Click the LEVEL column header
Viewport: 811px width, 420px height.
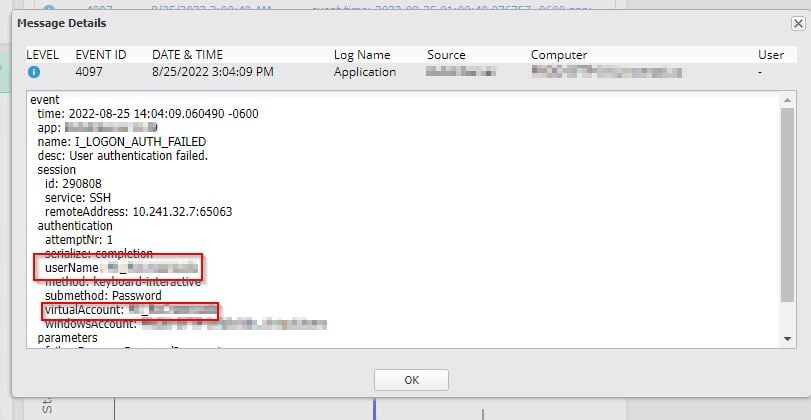42,55
